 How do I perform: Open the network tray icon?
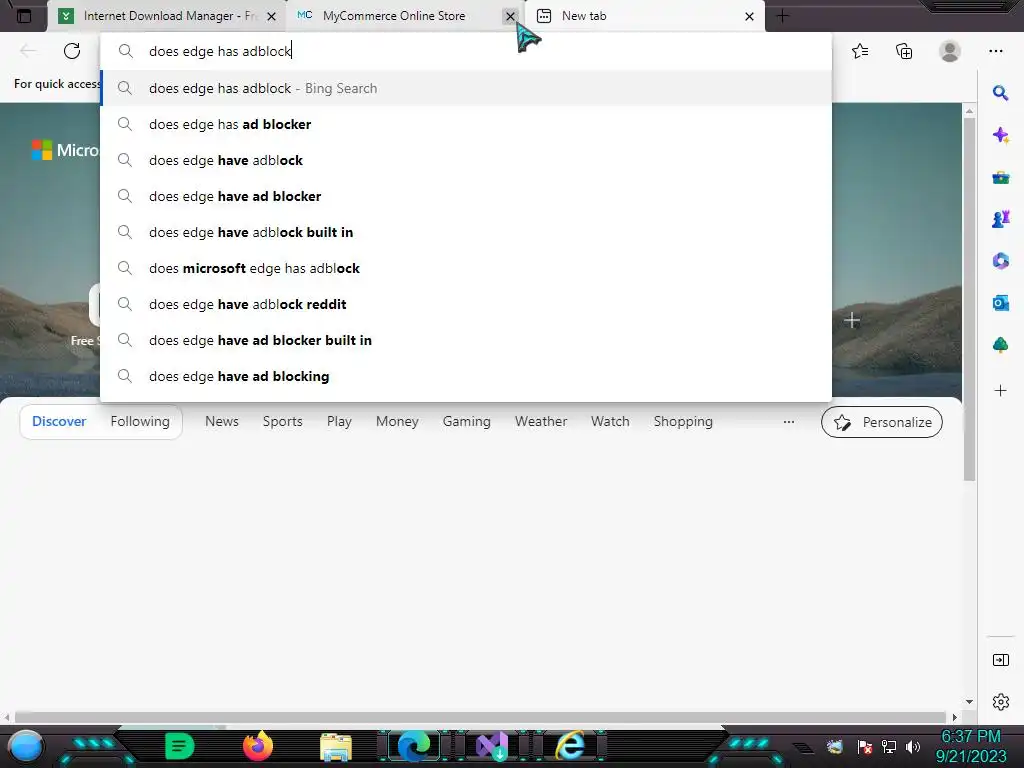(x=888, y=746)
